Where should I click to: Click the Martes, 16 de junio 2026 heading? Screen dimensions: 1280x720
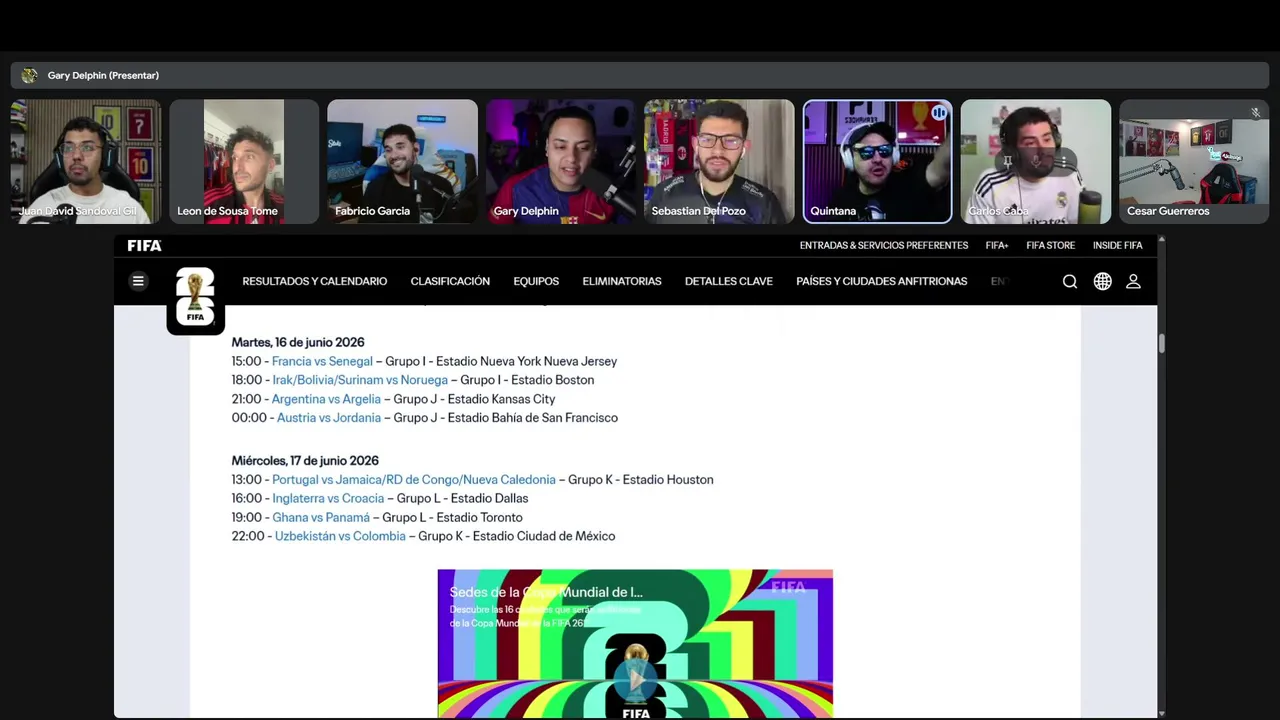tap(298, 342)
